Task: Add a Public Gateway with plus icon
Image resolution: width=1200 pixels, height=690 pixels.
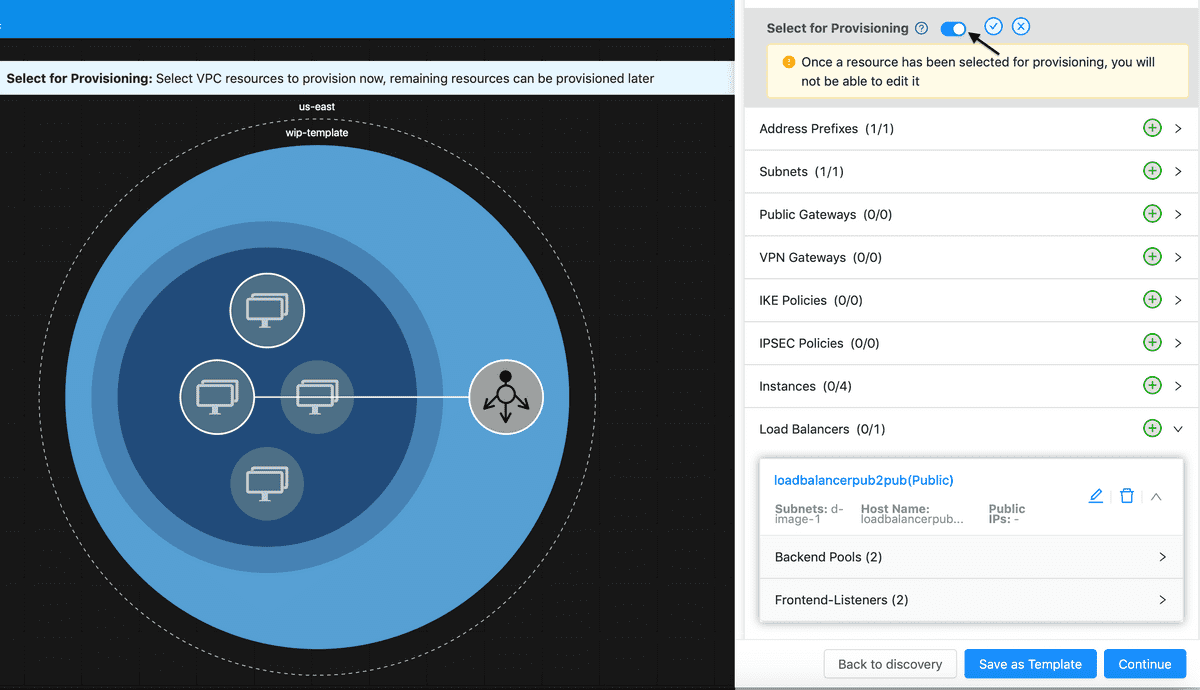Action: (1152, 215)
